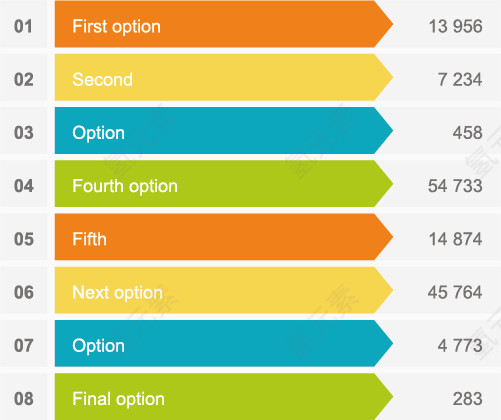Image resolution: width=501 pixels, height=420 pixels.
Task: Click the value 13 956
Action: 455,26
